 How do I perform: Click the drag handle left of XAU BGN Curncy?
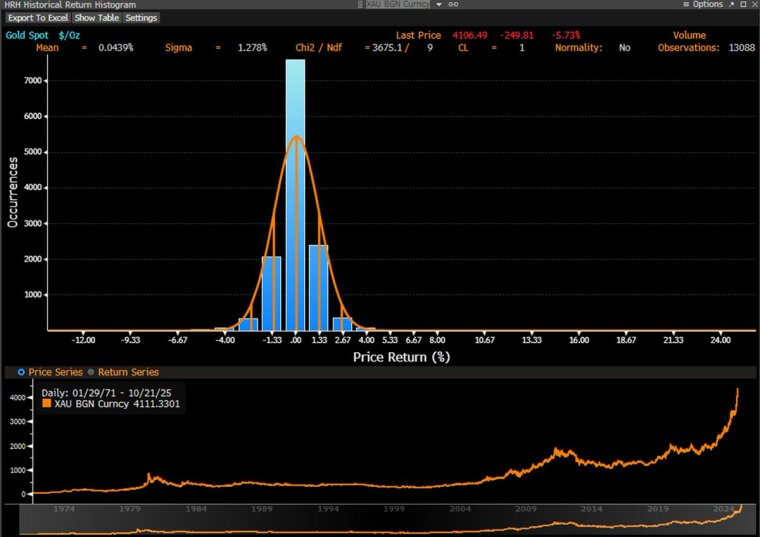(360, 4)
